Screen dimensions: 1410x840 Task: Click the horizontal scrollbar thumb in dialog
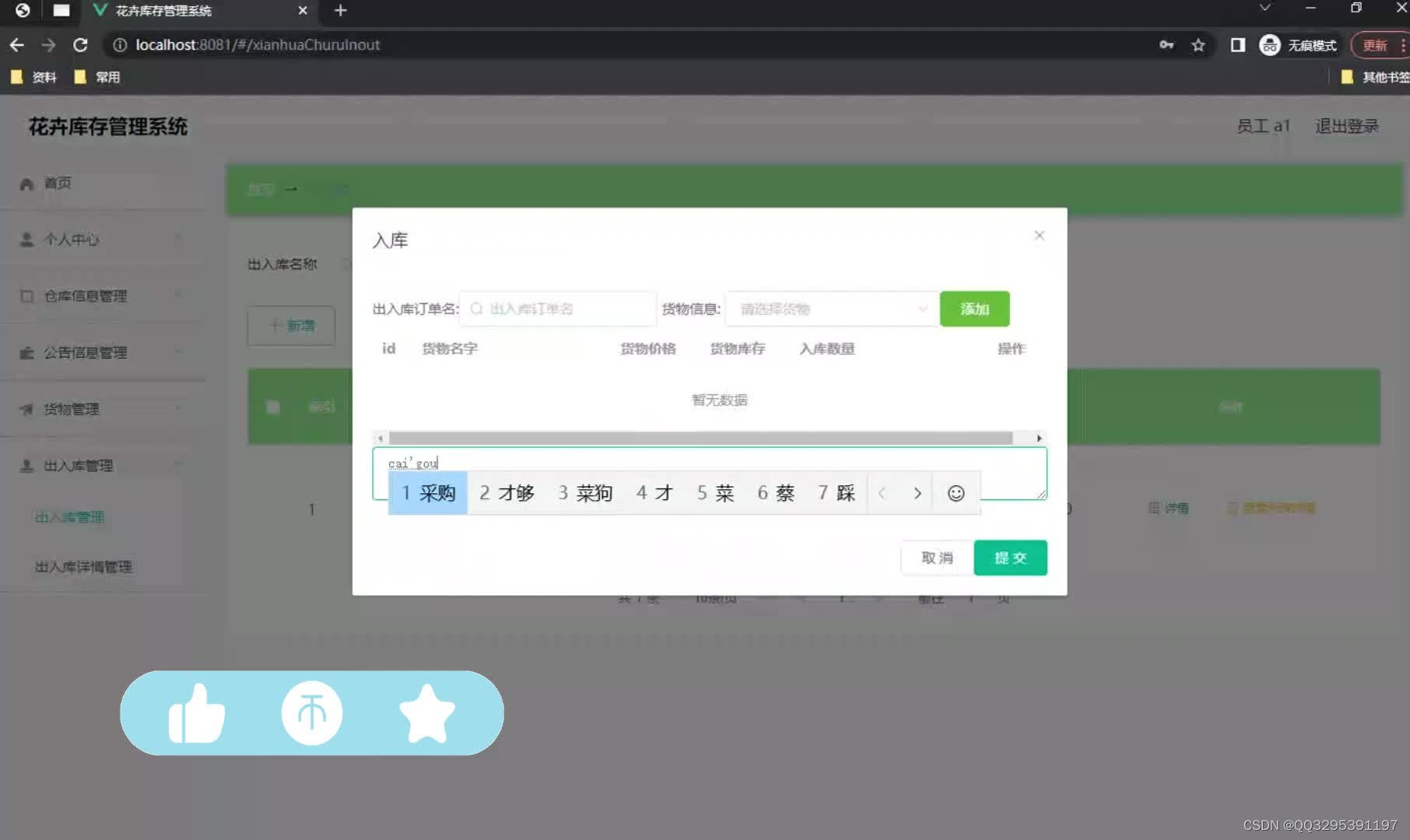pos(700,439)
